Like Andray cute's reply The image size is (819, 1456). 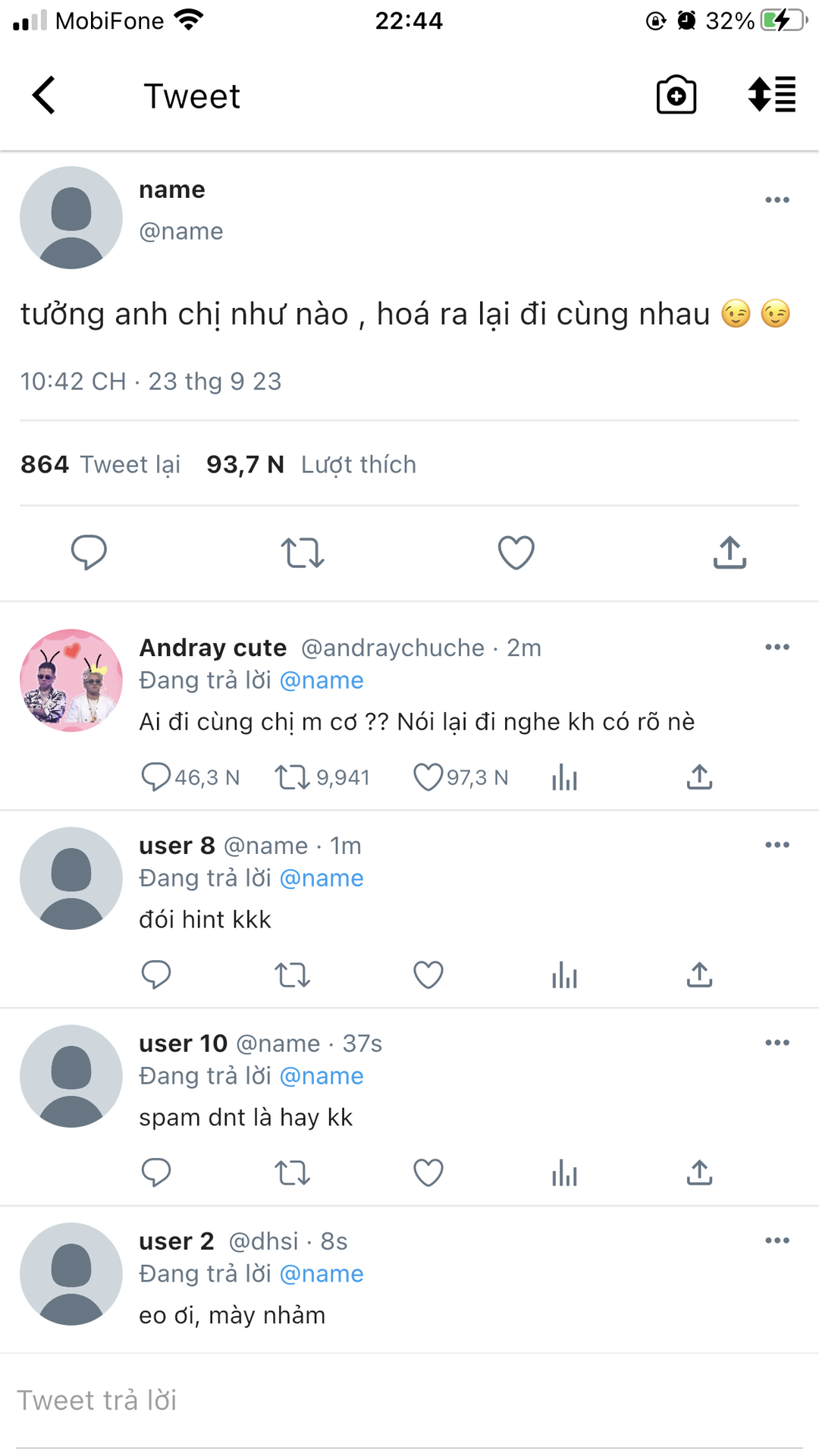pos(428,777)
